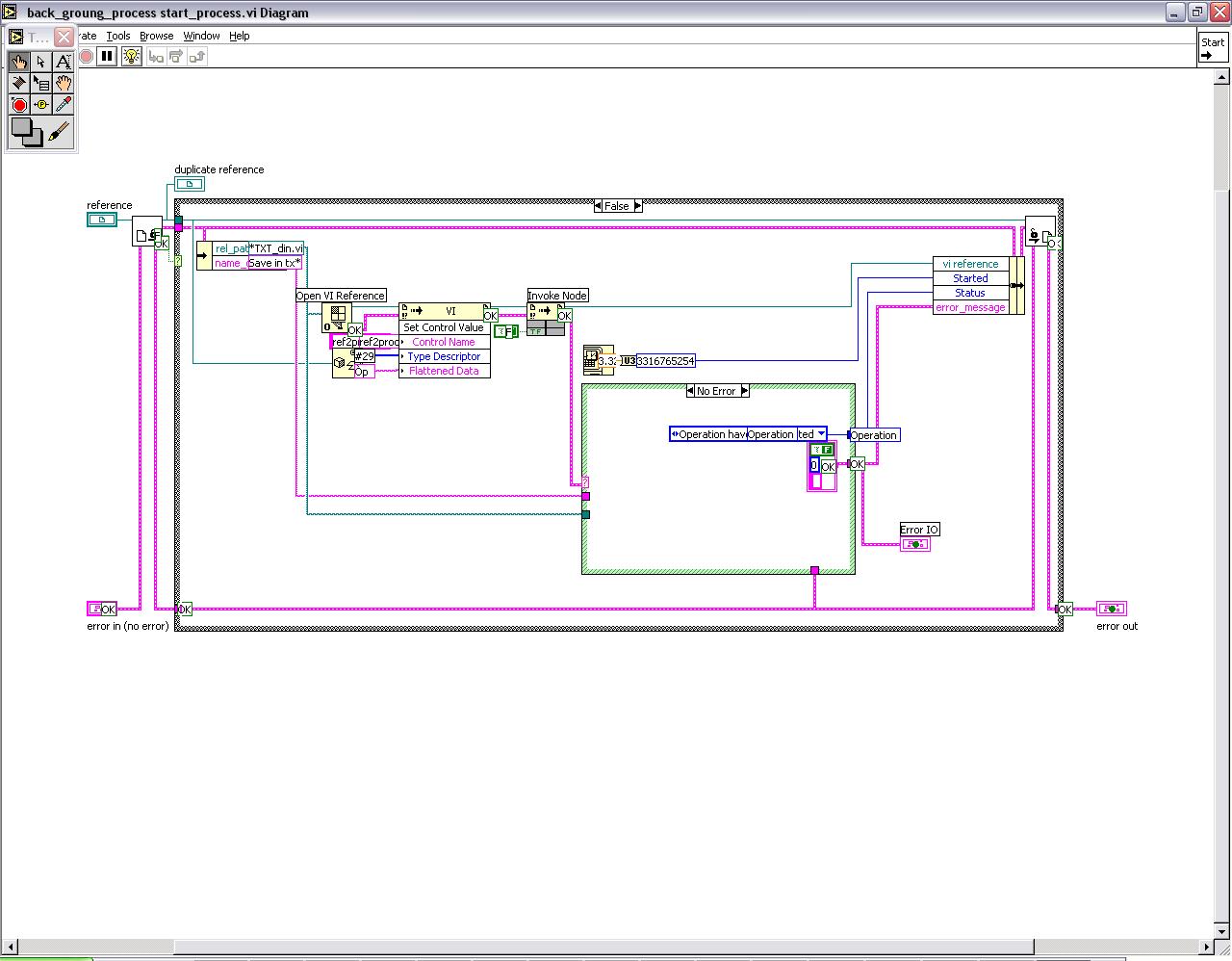Click the Type Descriptor parameter
Screen dimensions: 1232x961
pyautogui.click(x=445, y=356)
